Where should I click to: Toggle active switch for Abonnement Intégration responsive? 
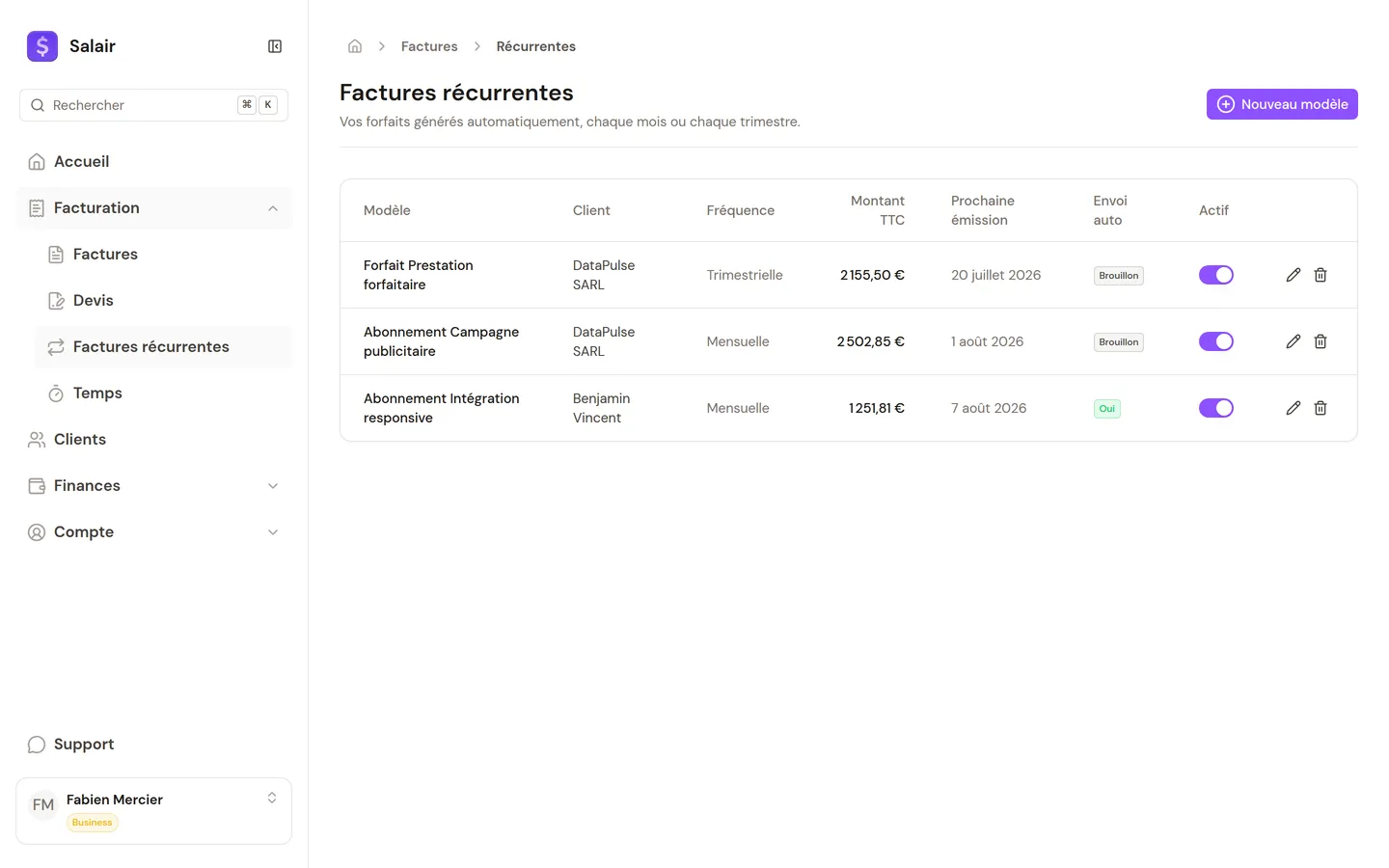pos(1216,408)
